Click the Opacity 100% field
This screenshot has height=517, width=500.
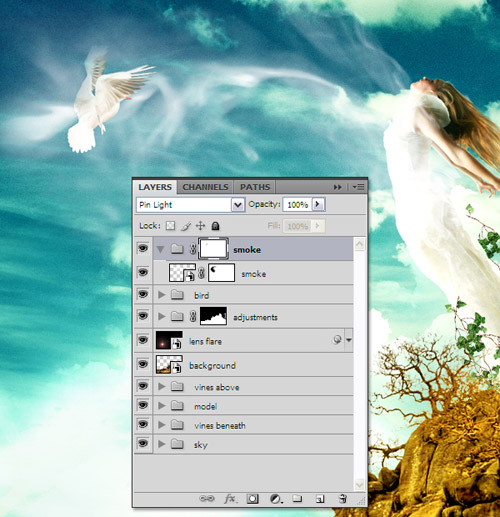coord(297,204)
